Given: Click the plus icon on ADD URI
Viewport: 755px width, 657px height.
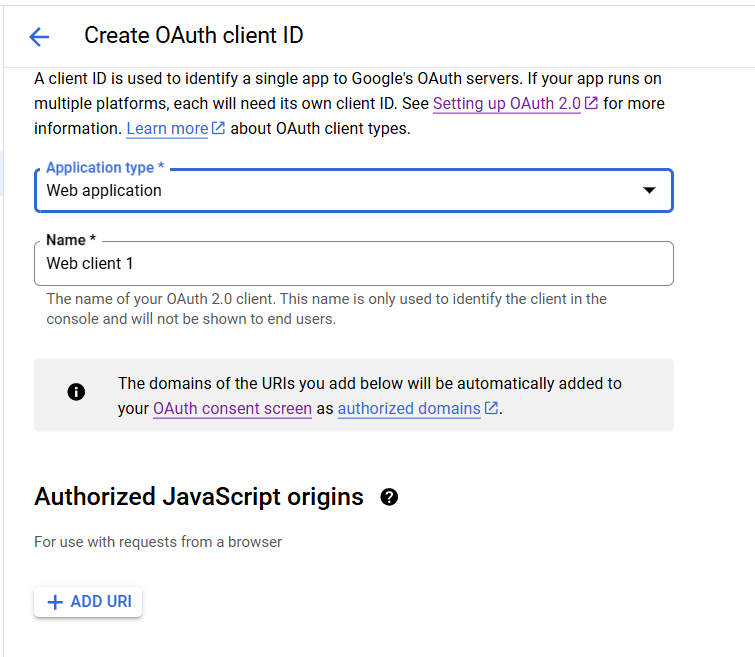Looking at the screenshot, I should point(55,602).
